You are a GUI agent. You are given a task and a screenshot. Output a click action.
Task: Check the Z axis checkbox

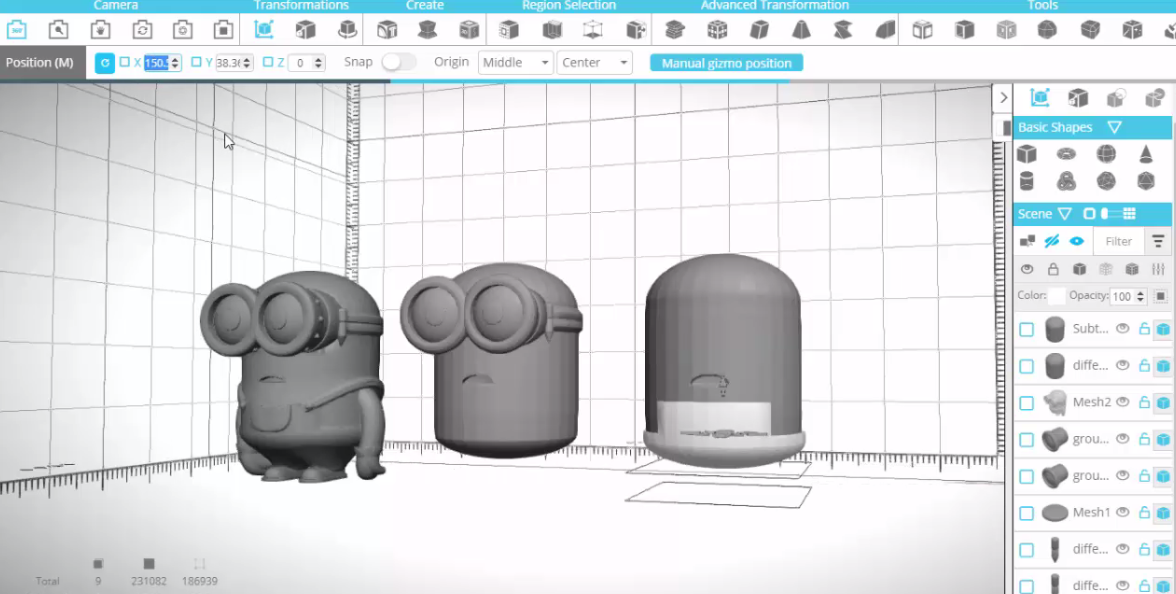coord(268,62)
